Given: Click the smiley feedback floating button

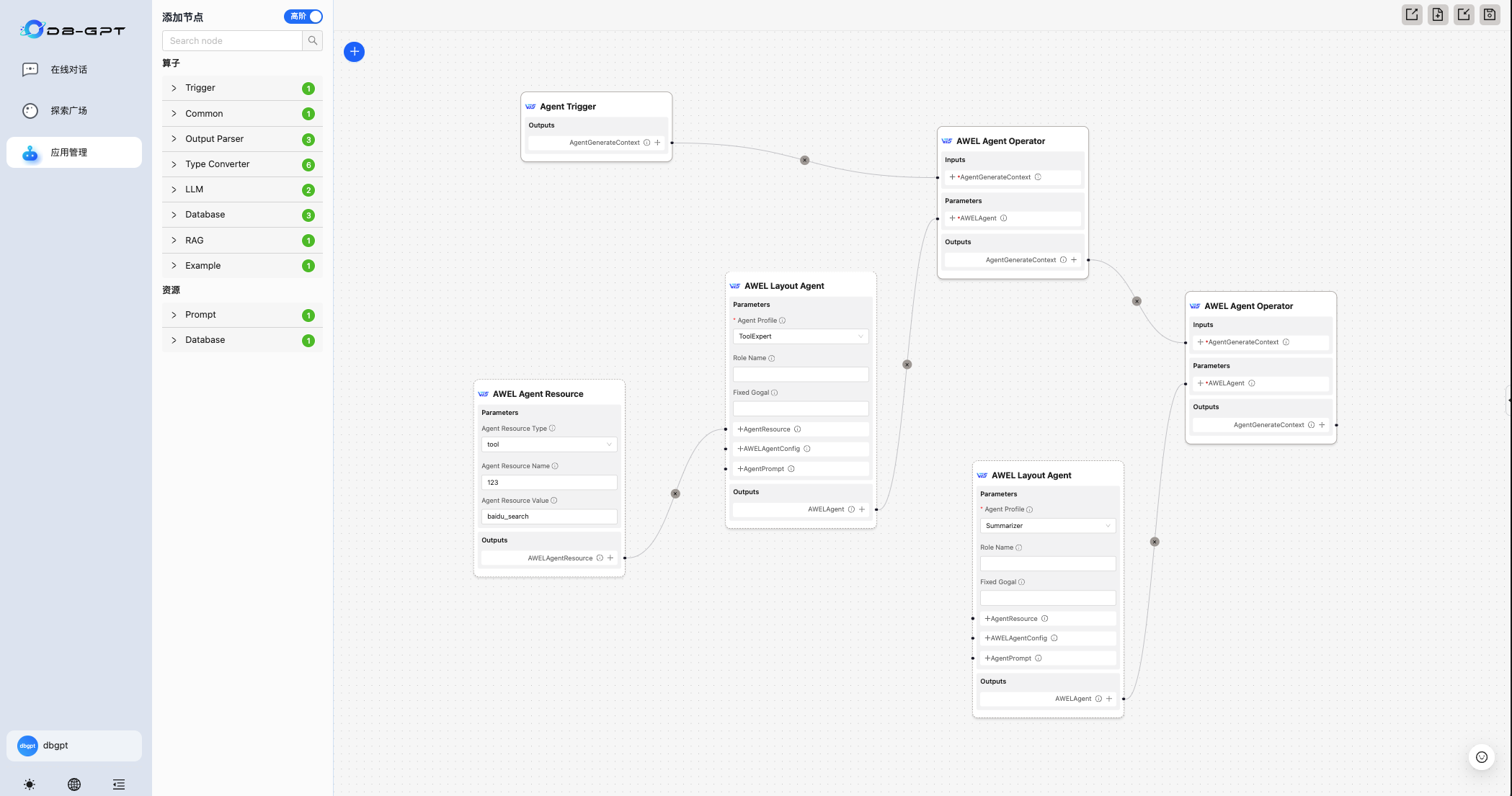Looking at the screenshot, I should click(x=1482, y=757).
